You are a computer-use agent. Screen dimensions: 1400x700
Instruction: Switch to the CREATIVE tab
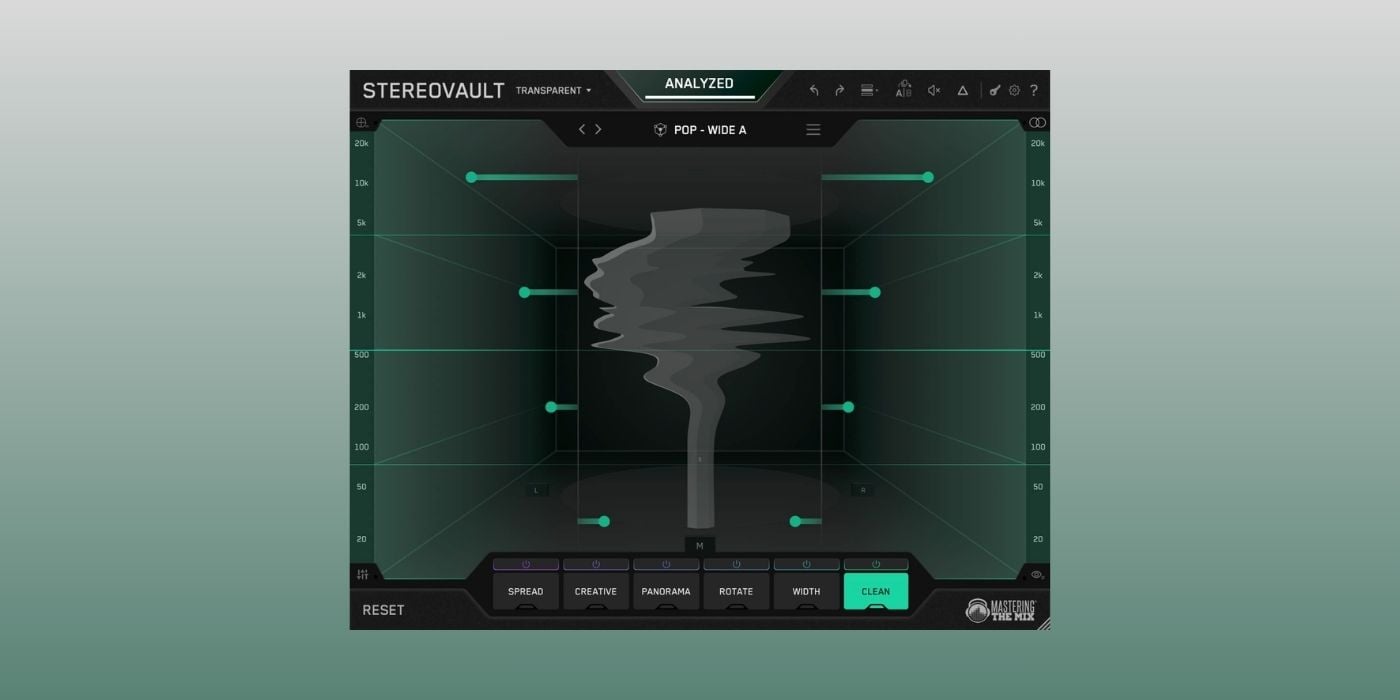pyautogui.click(x=596, y=591)
